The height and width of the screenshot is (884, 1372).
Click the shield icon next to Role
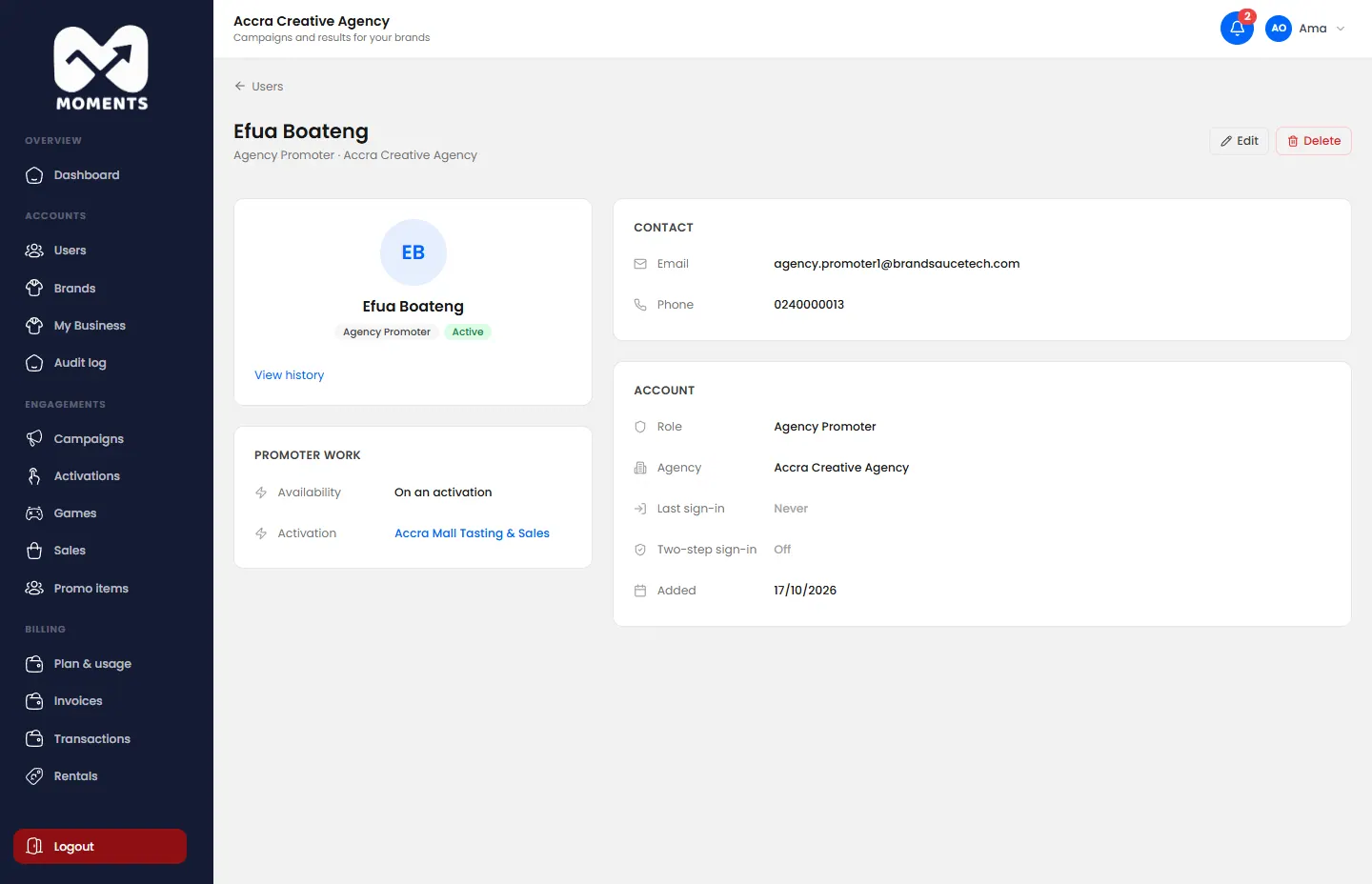(640, 427)
